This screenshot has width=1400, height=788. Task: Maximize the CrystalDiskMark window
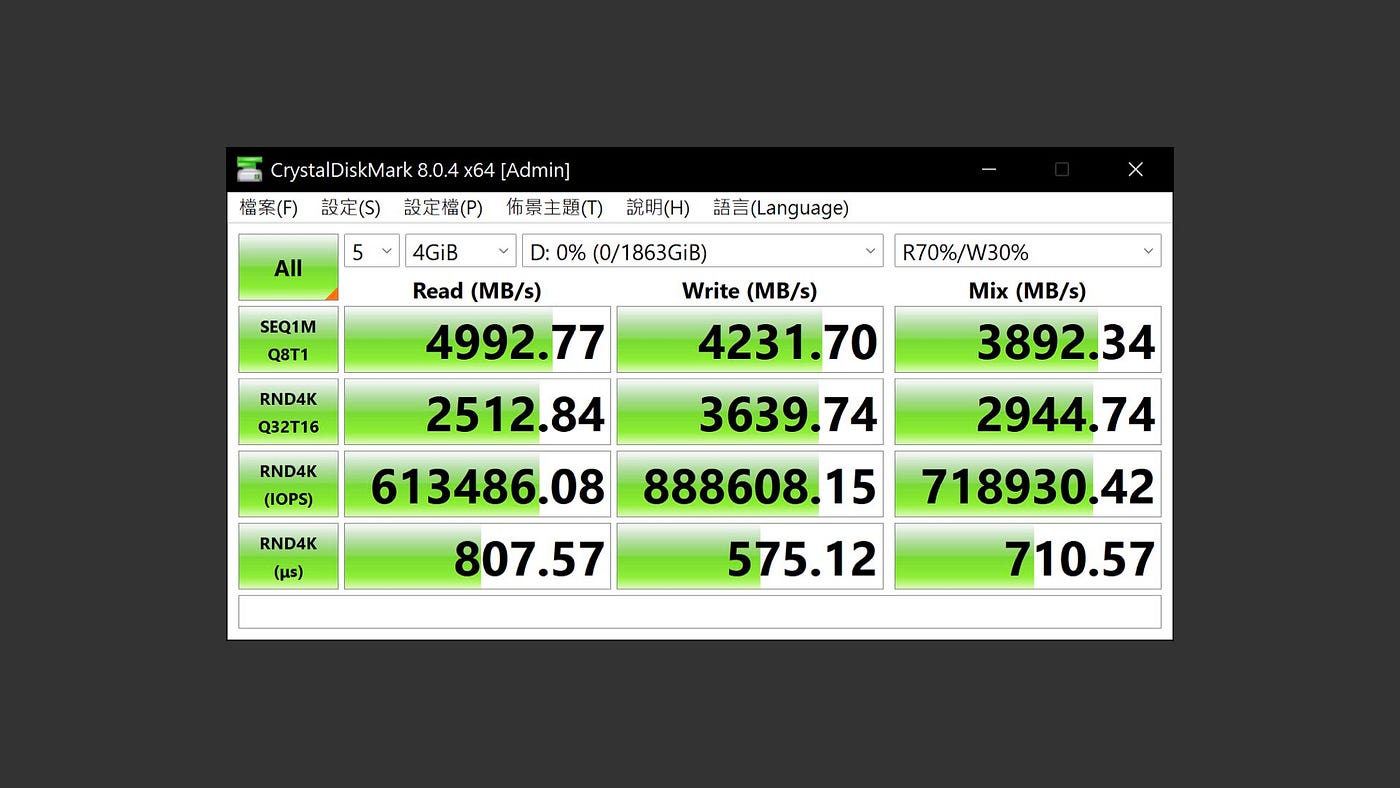[x=1062, y=170]
